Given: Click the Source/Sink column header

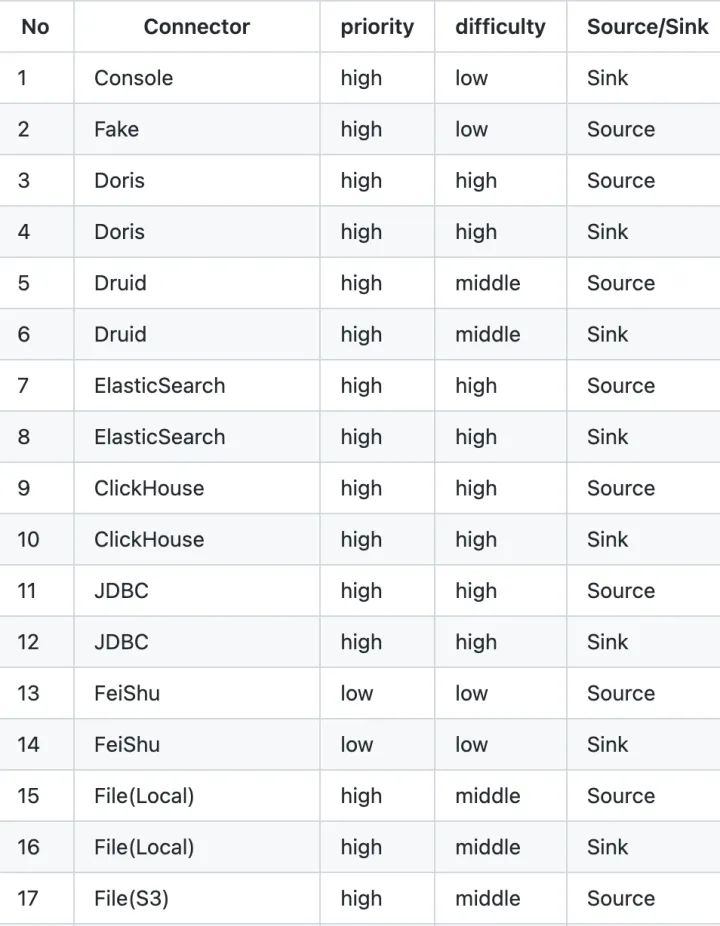Looking at the screenshot, I should (647, 27).
